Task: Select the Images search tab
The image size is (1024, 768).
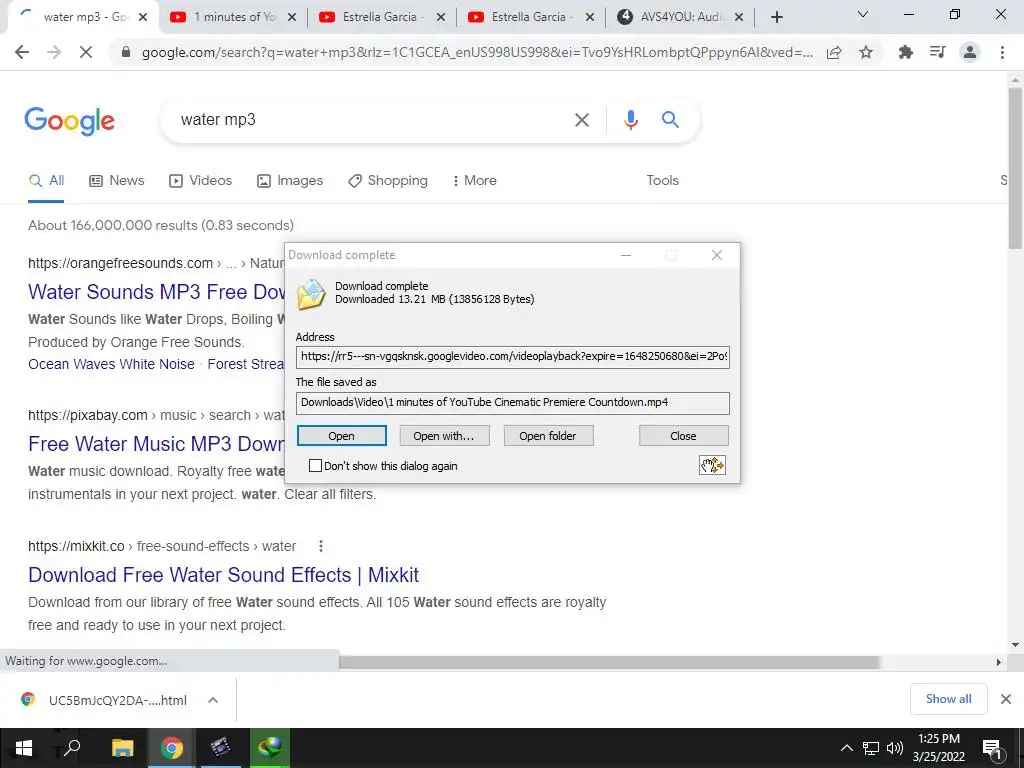Action: [290, 180]
